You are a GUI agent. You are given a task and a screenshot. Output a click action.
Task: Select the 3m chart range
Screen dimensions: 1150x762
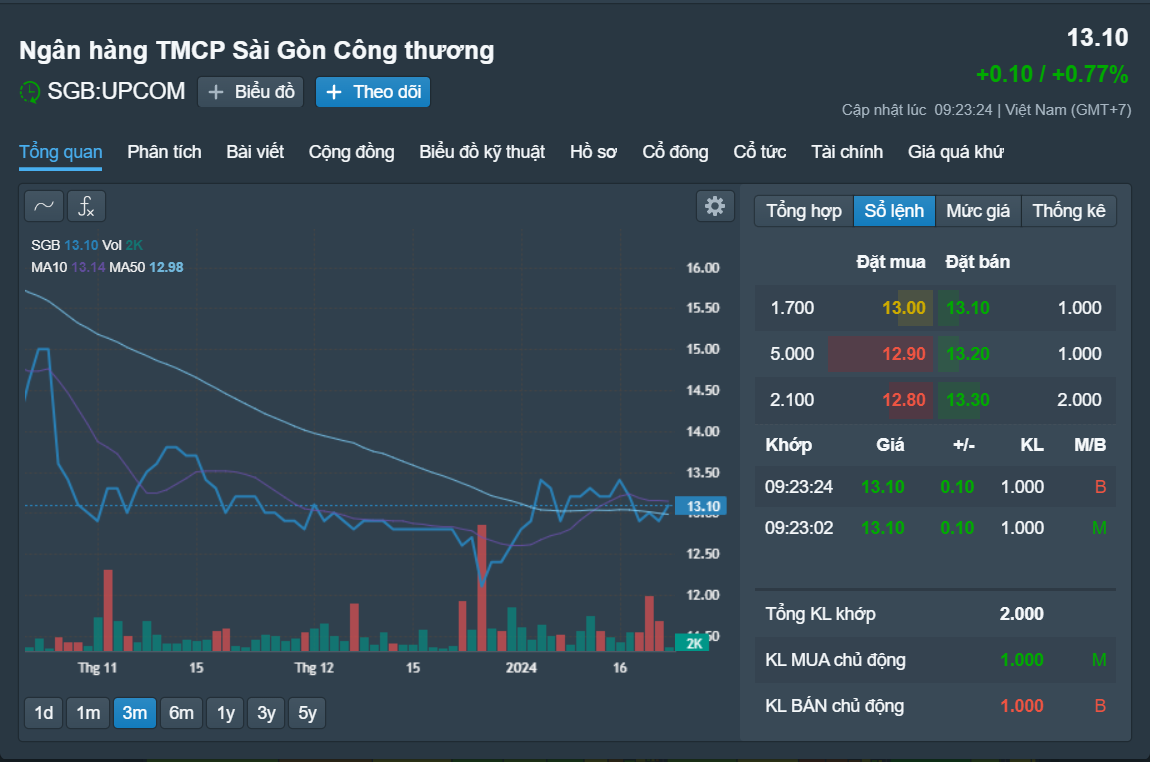(x=134, y=713)
